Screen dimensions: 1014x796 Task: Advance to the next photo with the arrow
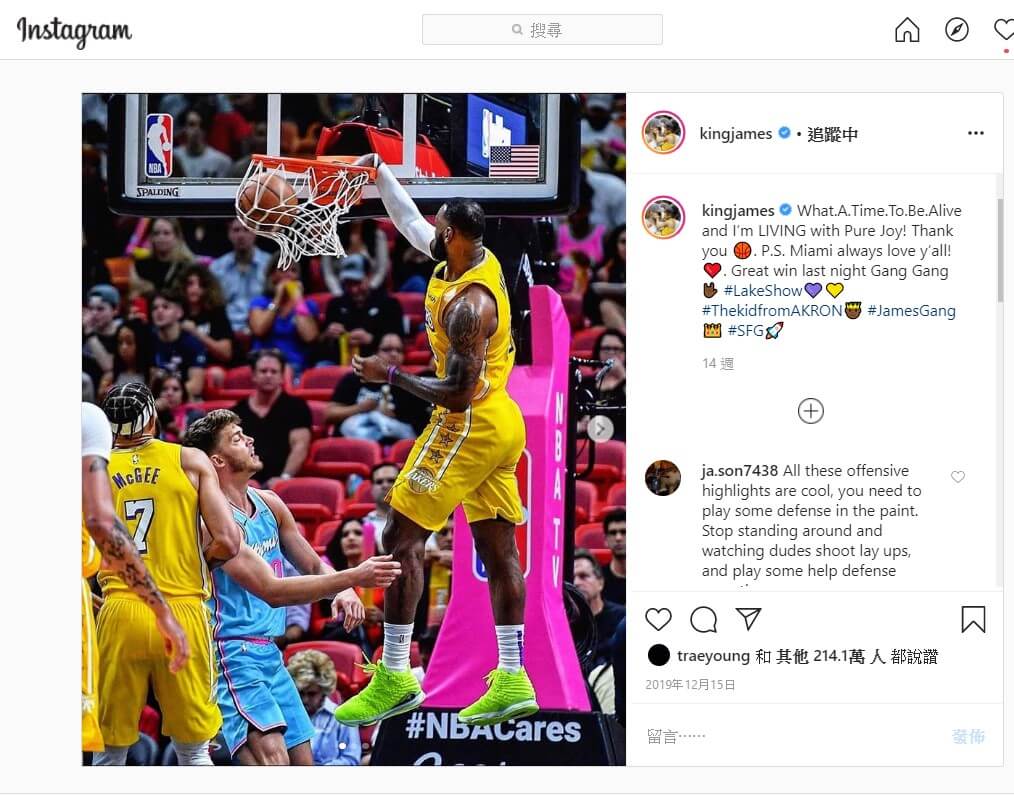click(601, 429)
